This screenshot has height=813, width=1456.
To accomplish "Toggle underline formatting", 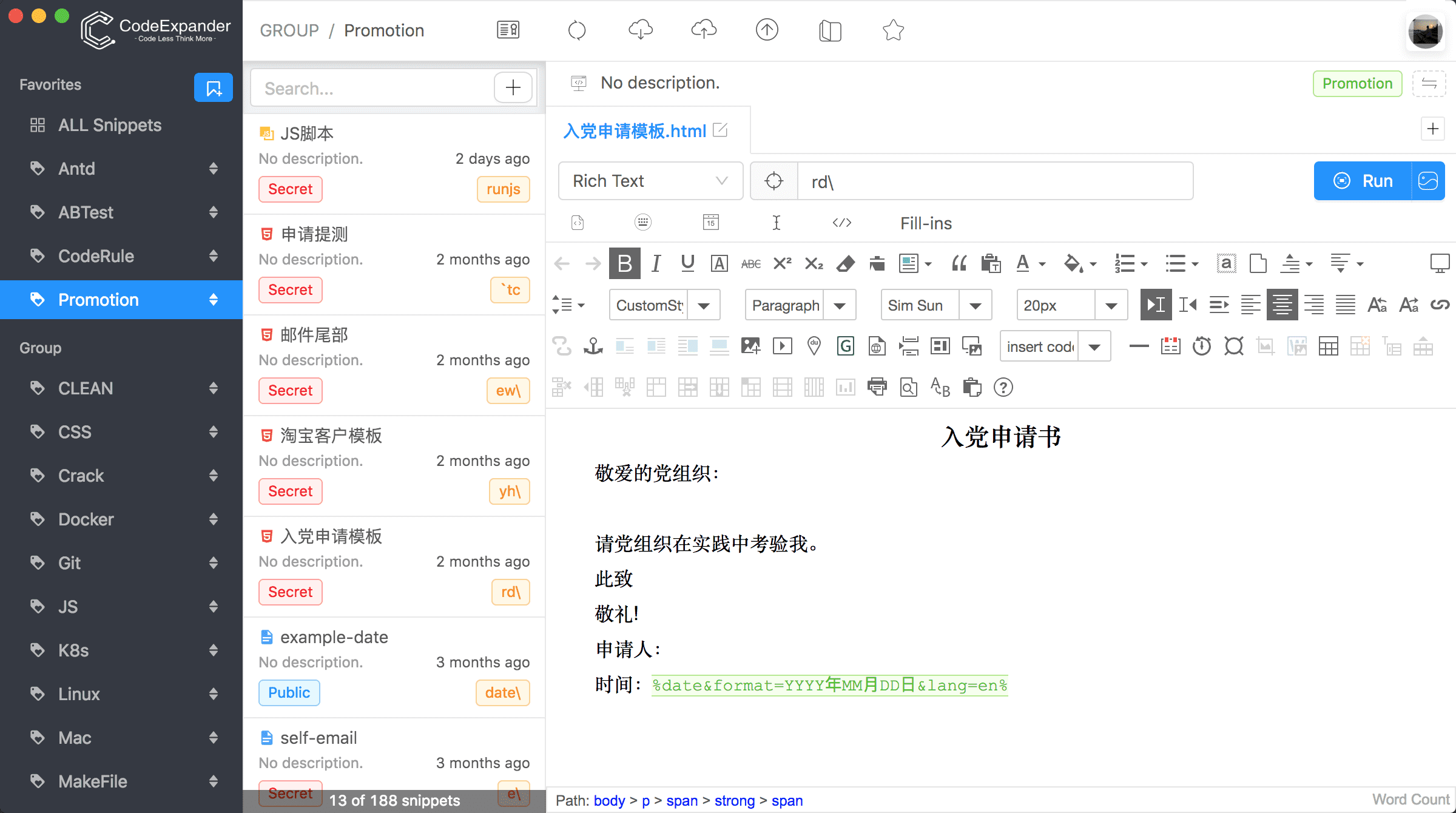I will (687, 263).
